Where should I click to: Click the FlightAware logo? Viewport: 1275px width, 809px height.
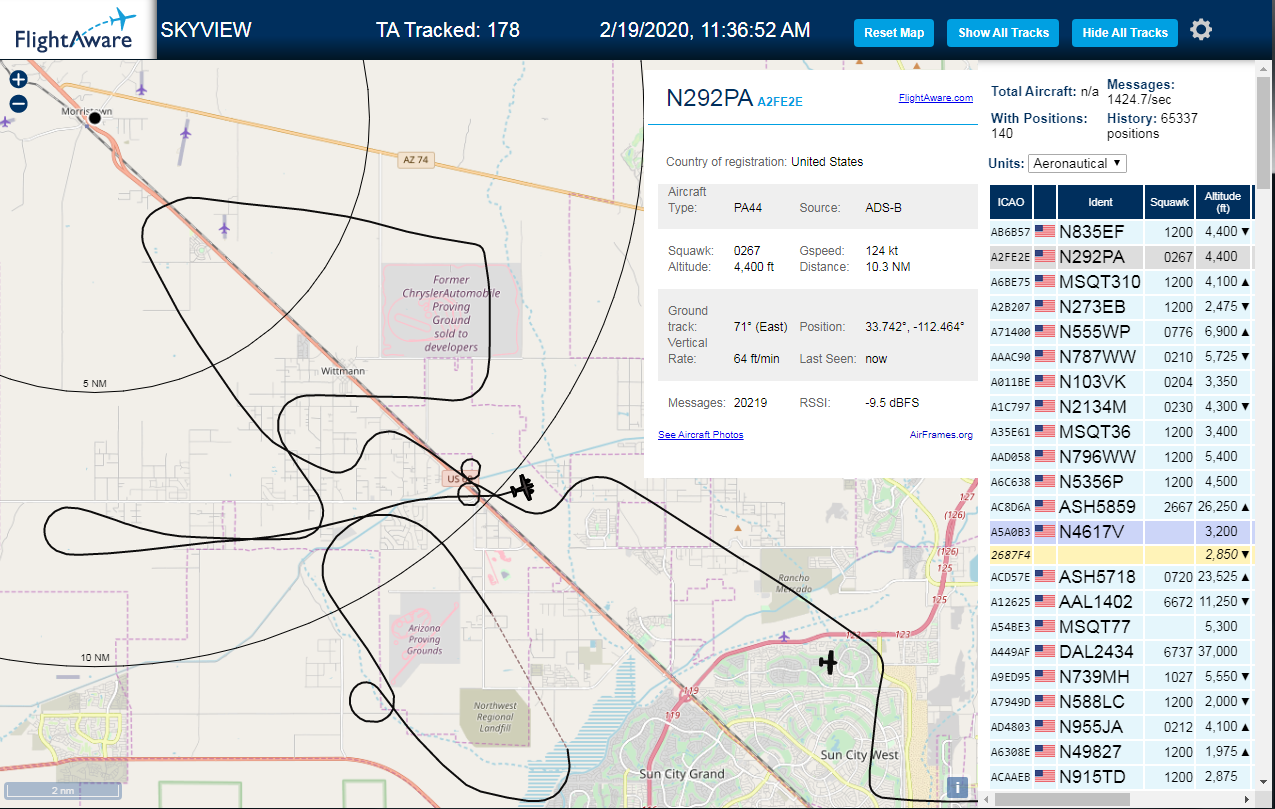pyautogui.click(x=77, y=30)
